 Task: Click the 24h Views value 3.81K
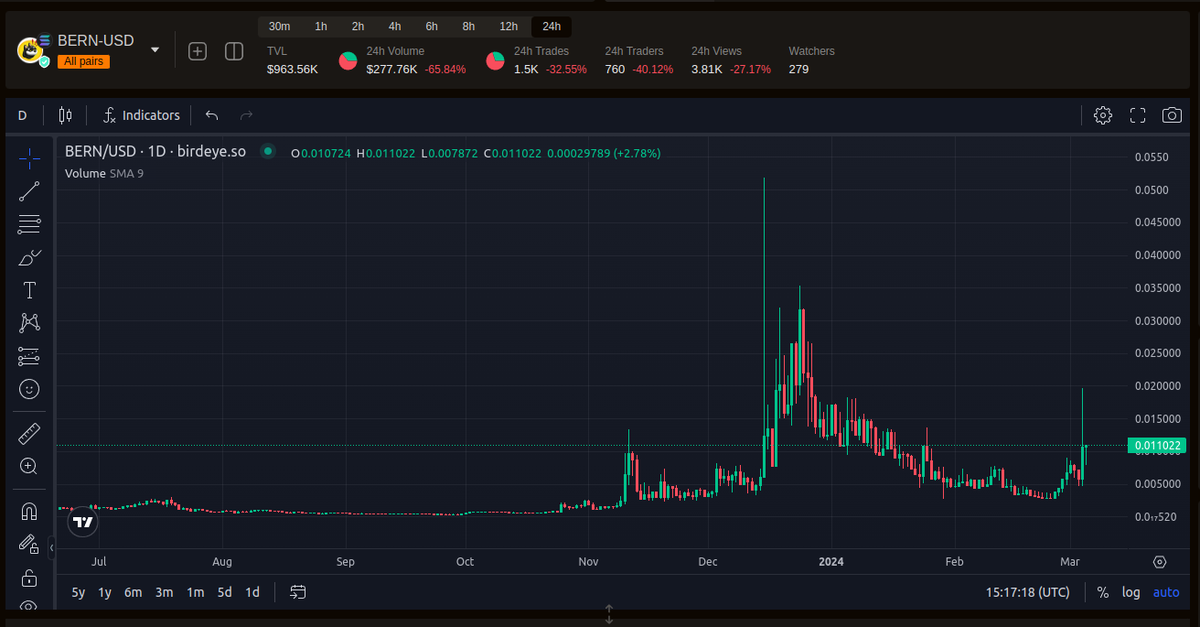706,69
